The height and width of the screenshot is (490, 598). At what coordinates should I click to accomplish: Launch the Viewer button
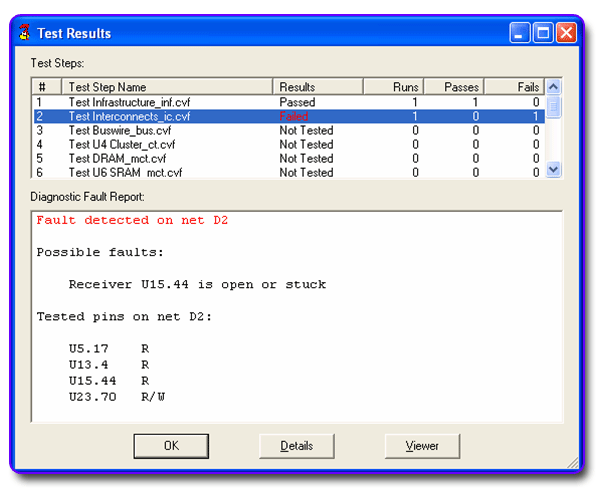coord(422,446)
